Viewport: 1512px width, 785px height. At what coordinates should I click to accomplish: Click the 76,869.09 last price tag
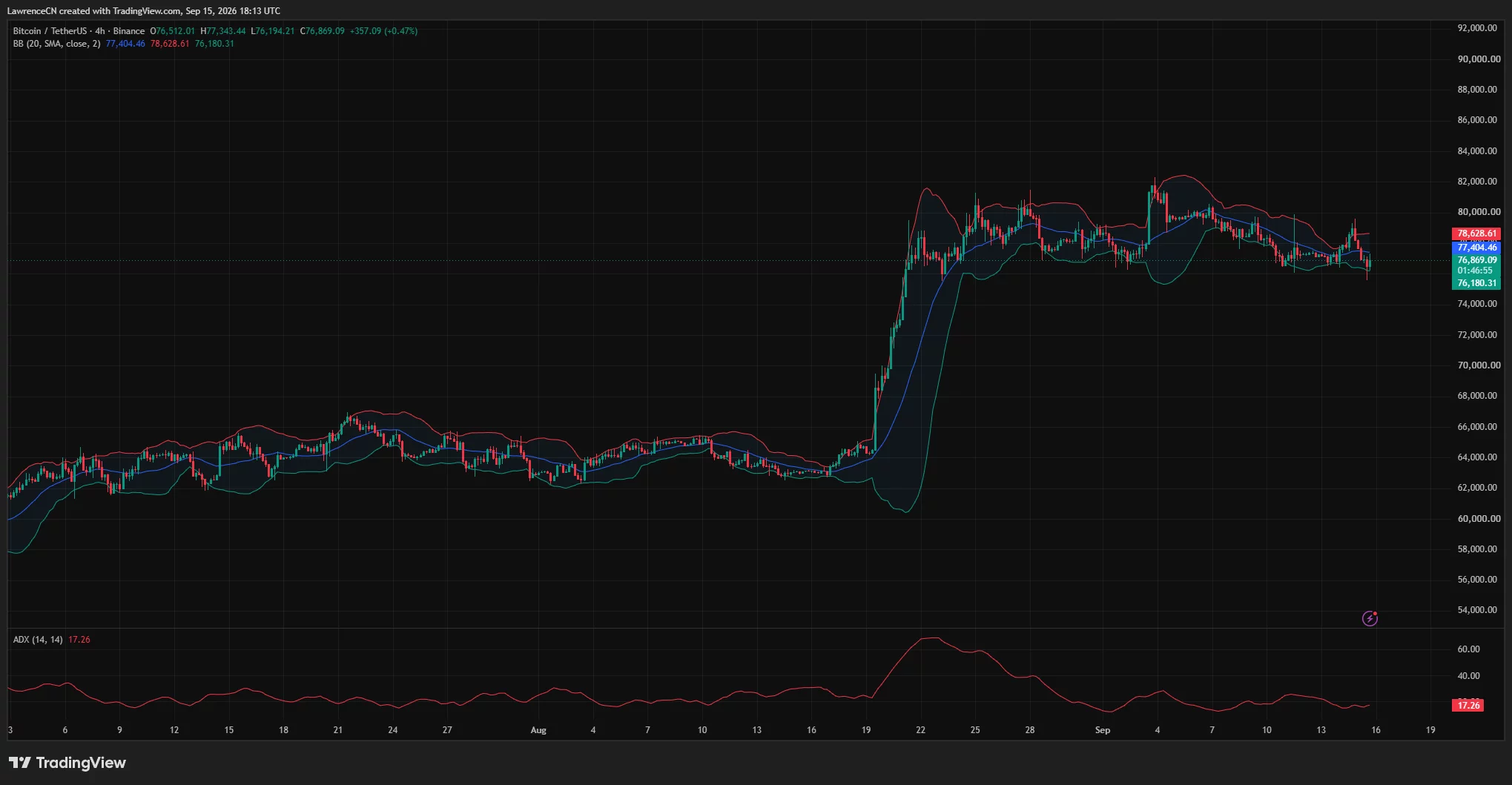[x=1476, y=260]
